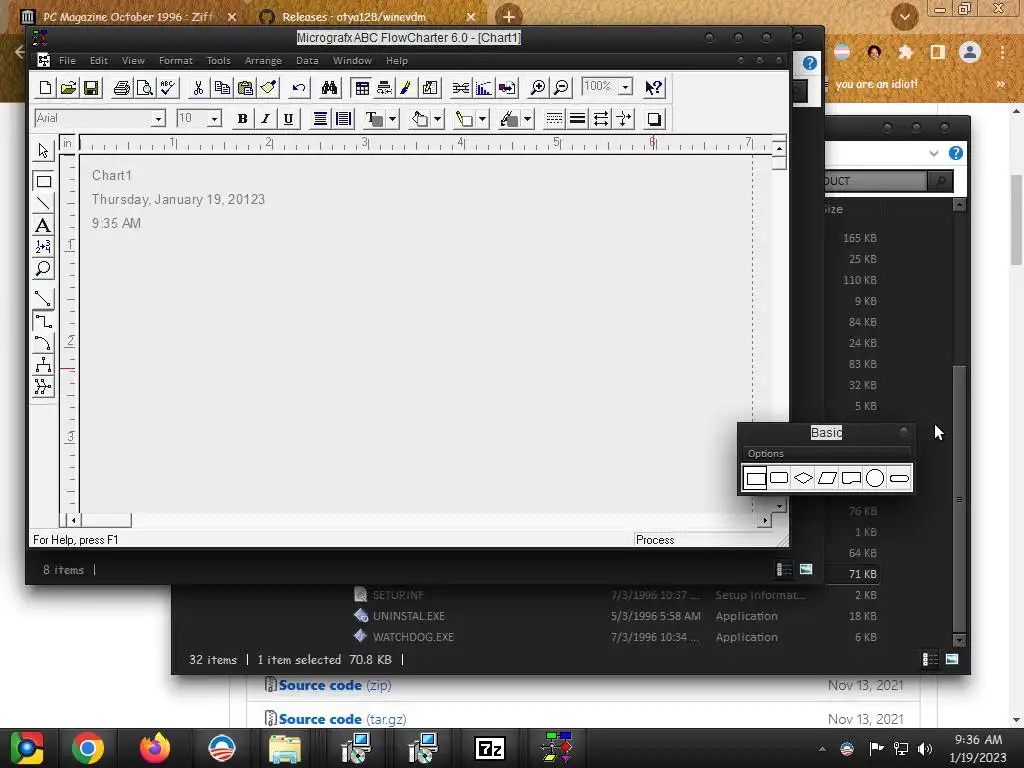Image resolution: width=1024 pixels, height=768 pixels.
Task: Expand the shape line color dropdown arrow
Action: pos(482,119)
